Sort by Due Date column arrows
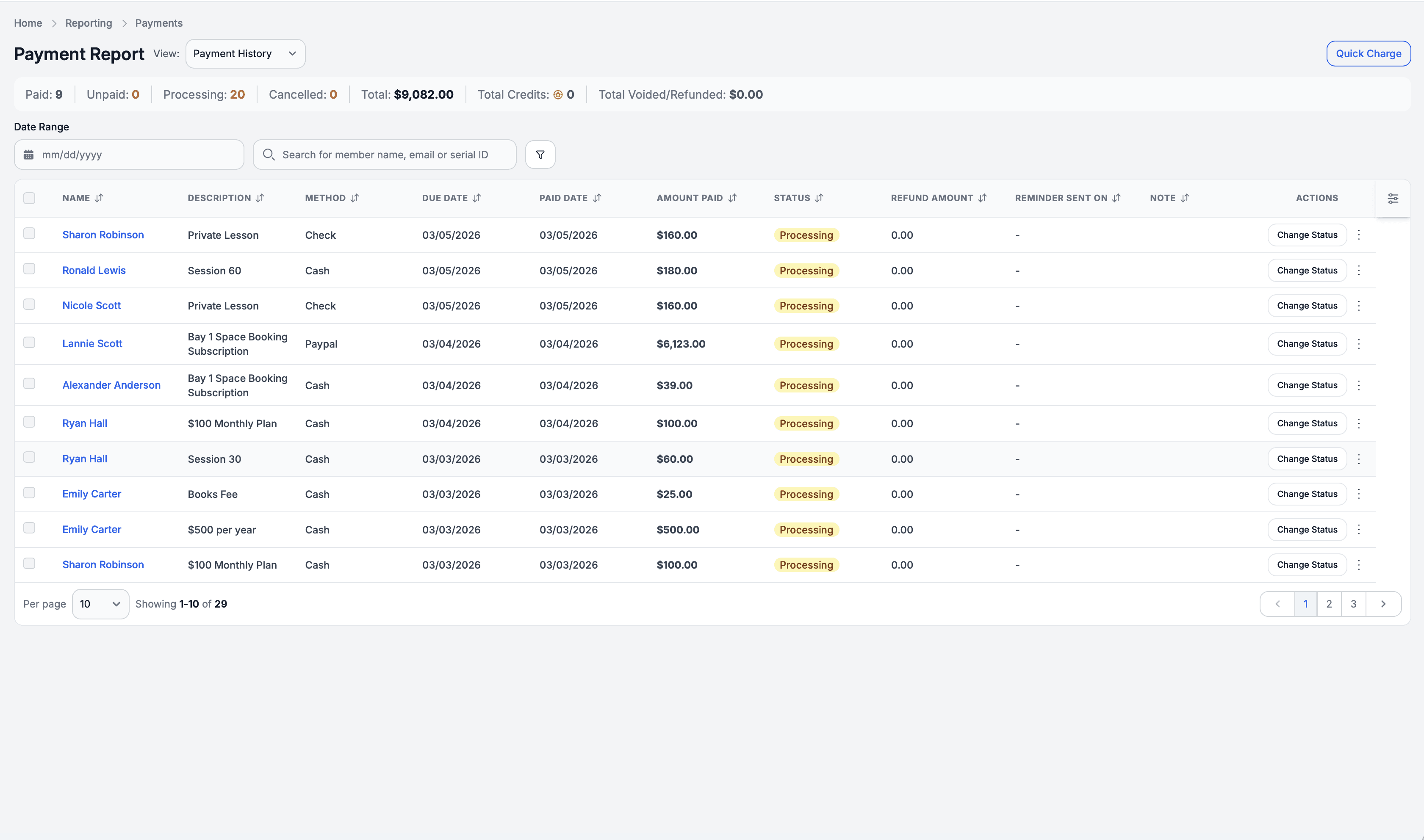The height and width of the screenshot is (840, 1424). [x=477, y=198]
